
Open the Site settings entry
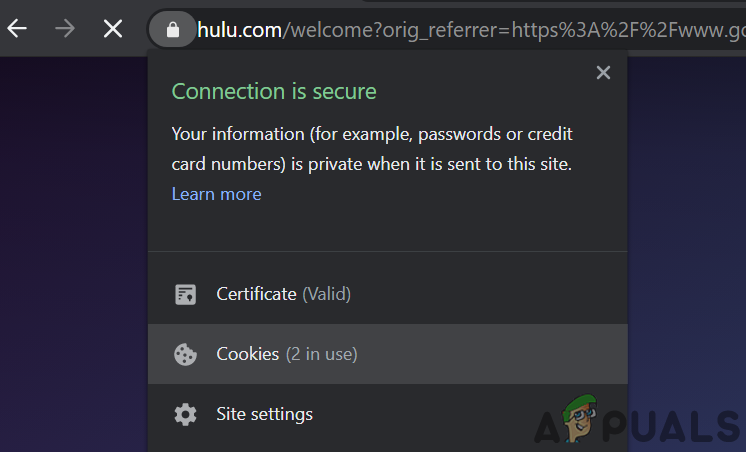click(x=264, y=414)
